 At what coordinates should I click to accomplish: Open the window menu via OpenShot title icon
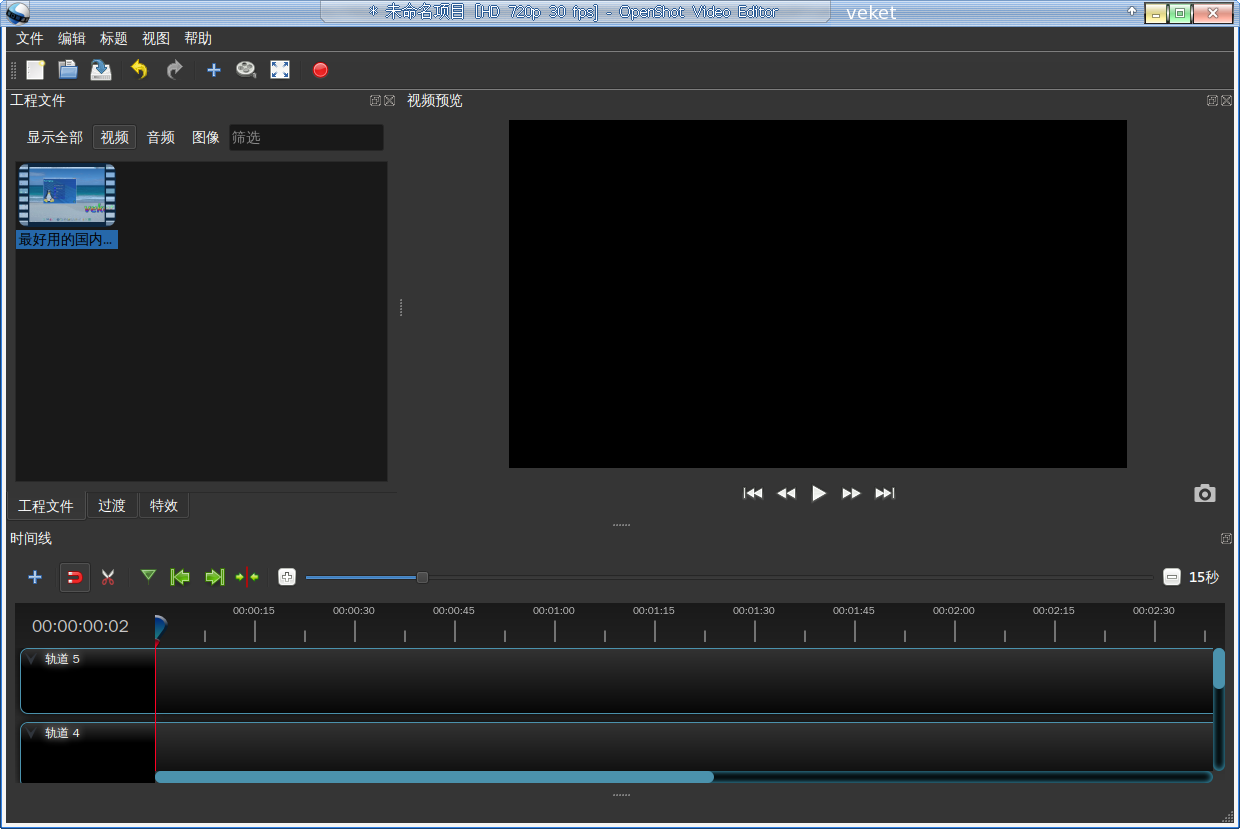(18, 13)
